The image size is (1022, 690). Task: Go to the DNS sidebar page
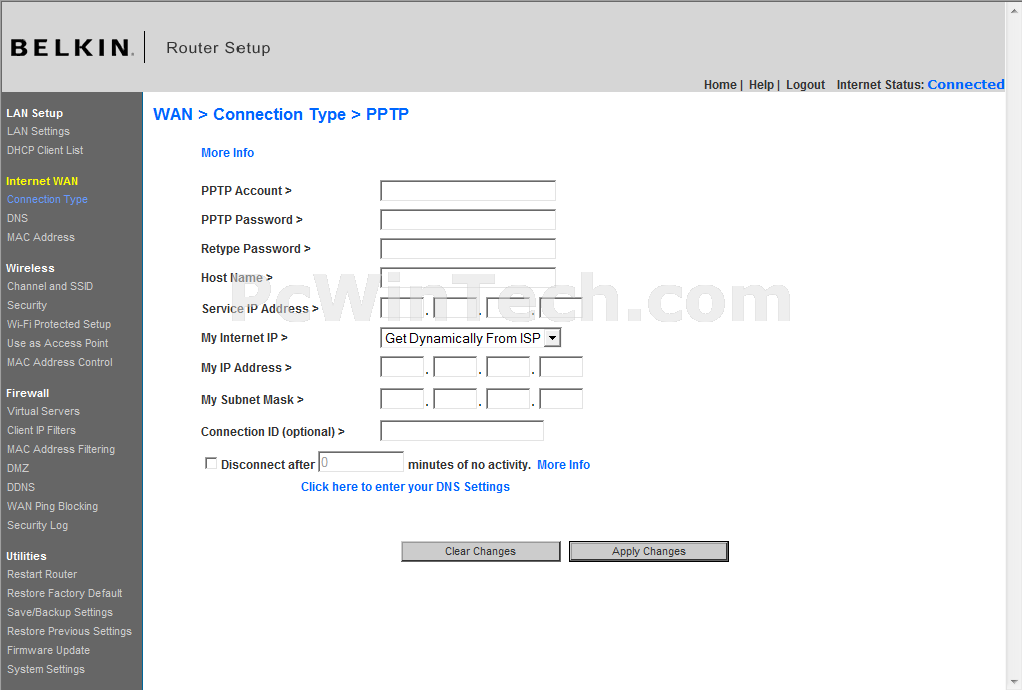(x=18, y=218)
